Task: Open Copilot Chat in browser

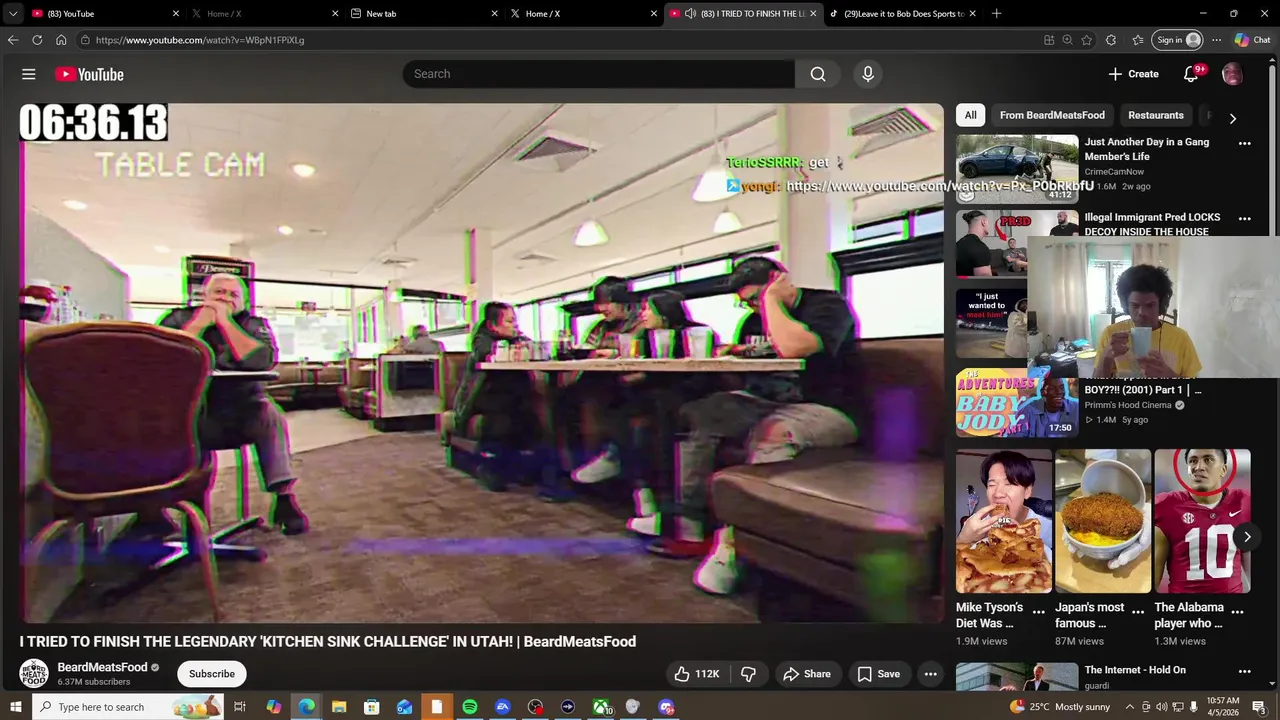Action: click(x=1252, y=40)
